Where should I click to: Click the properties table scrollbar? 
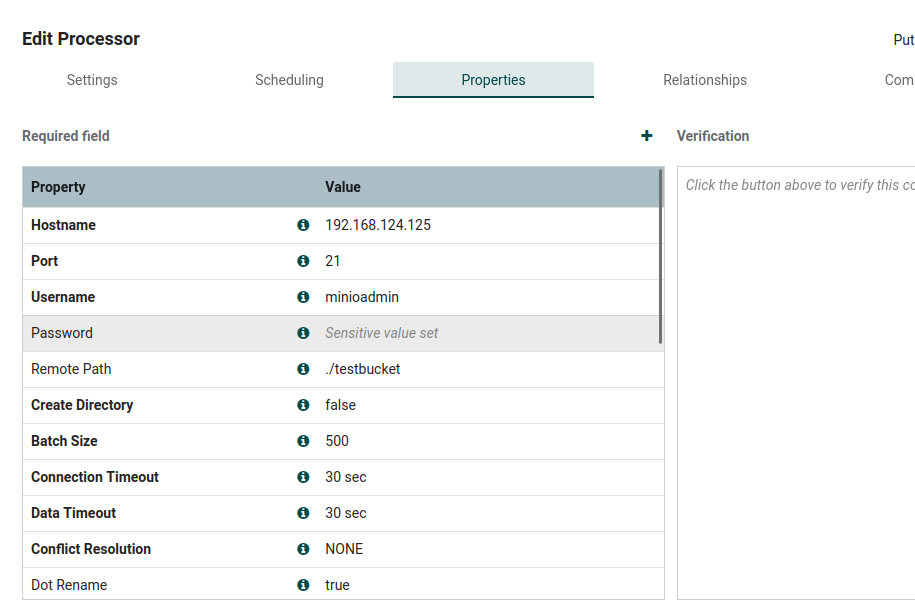pyautogui.click(x=661, y=257)
